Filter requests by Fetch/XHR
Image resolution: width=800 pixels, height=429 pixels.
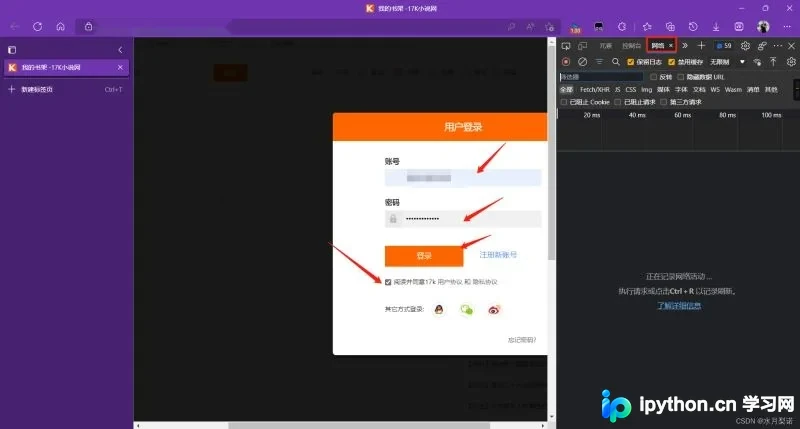tap(594, 89)
